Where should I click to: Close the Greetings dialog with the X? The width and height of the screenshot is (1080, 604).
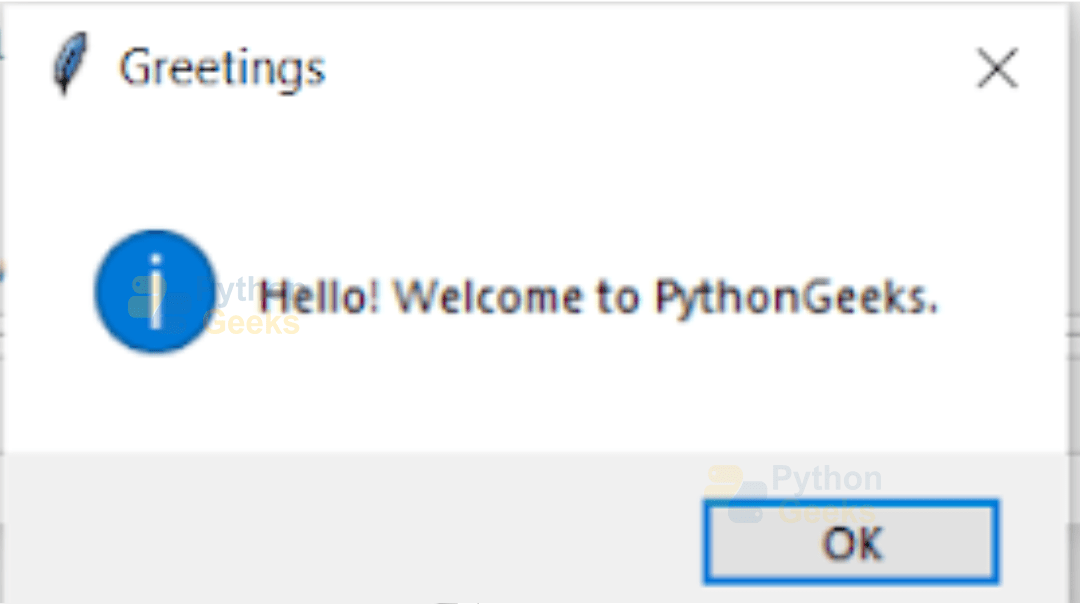pos(997,68)
